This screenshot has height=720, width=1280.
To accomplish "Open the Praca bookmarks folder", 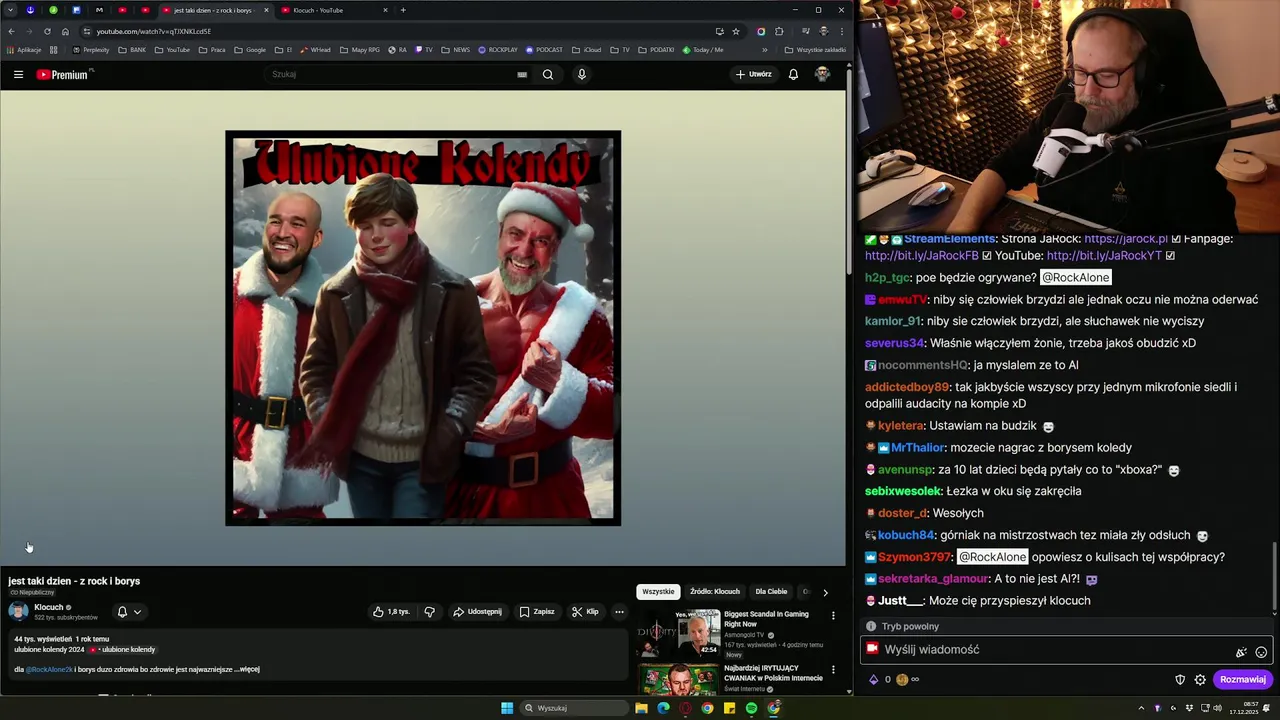I will (212, 50).
